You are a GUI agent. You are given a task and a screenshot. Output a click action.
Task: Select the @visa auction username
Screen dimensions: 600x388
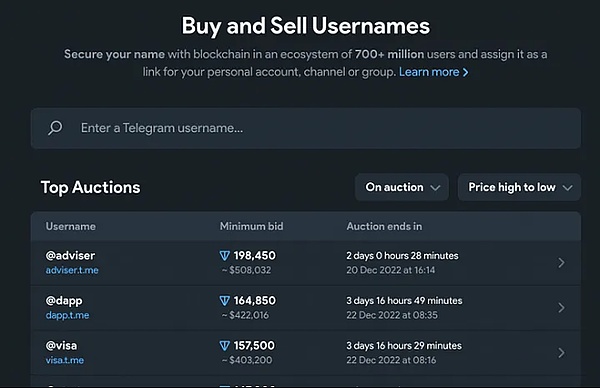(61, 346)
